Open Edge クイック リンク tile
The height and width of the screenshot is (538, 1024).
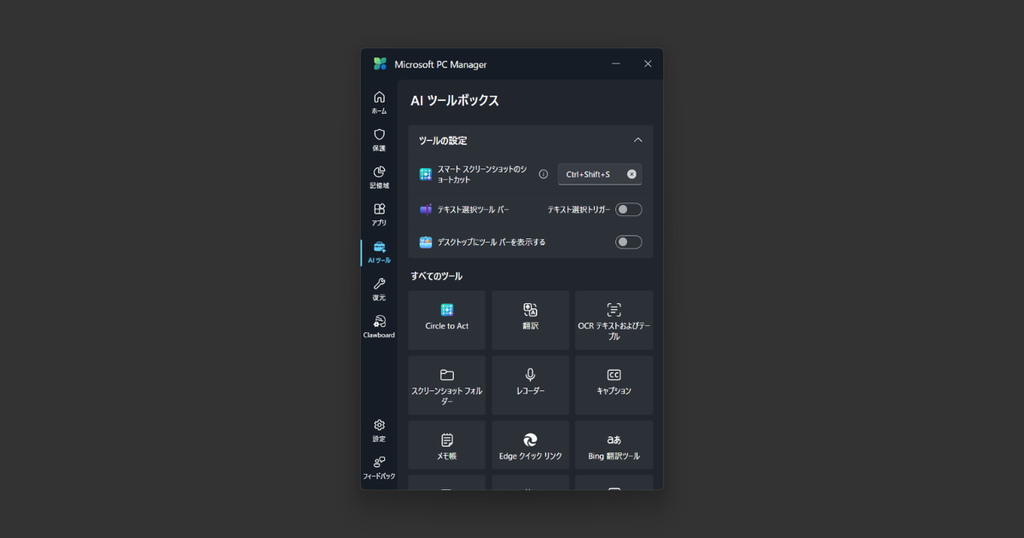(530, 445)
